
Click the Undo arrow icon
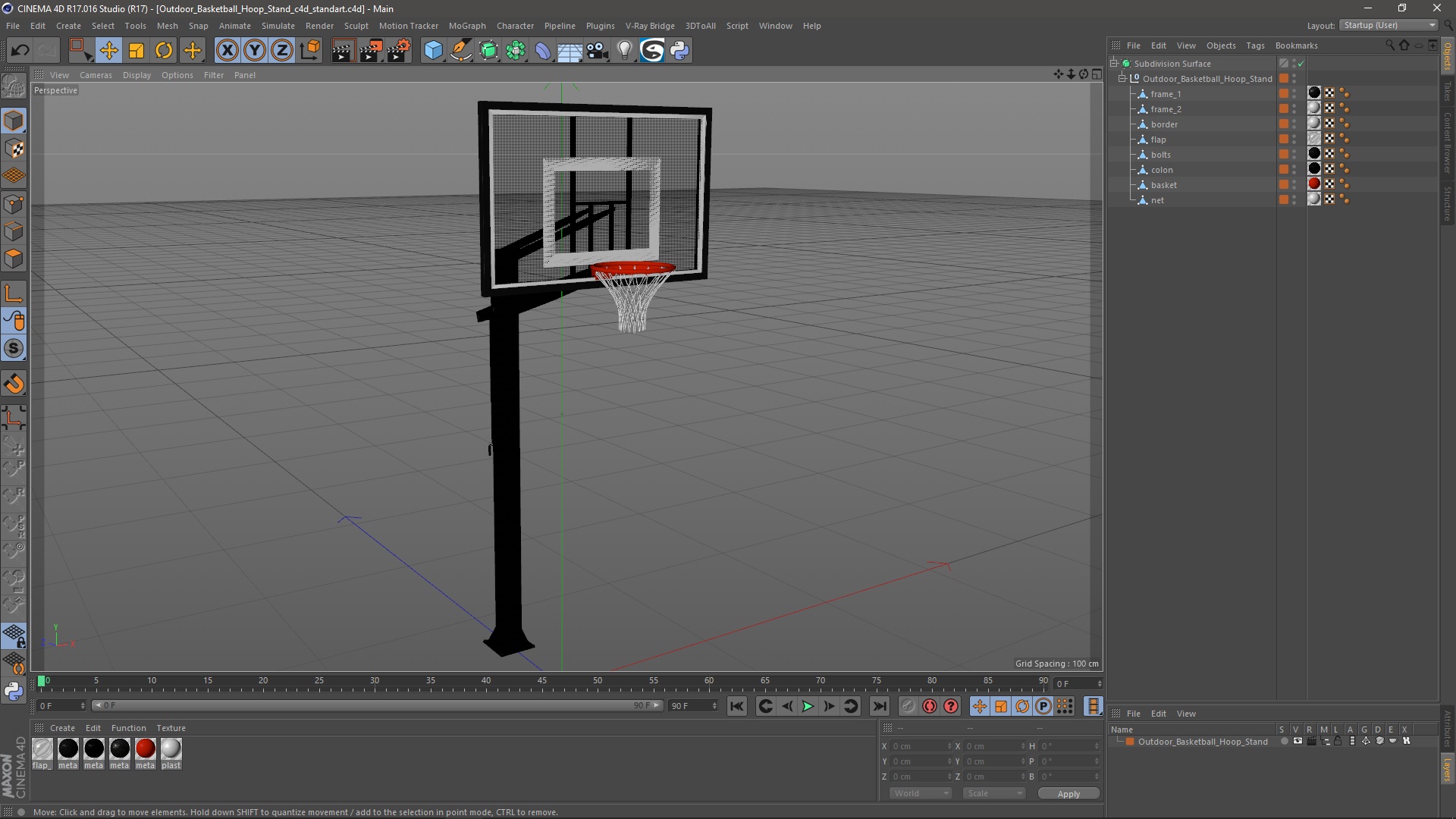point(20,51)
